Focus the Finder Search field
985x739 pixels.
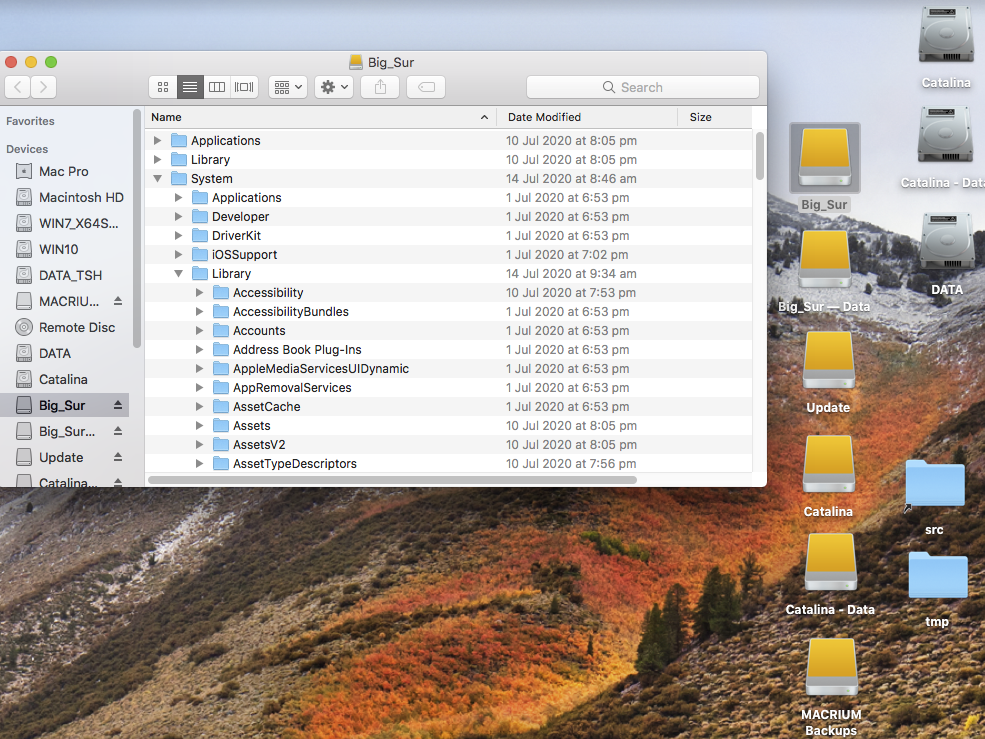[x=643, y=87]
